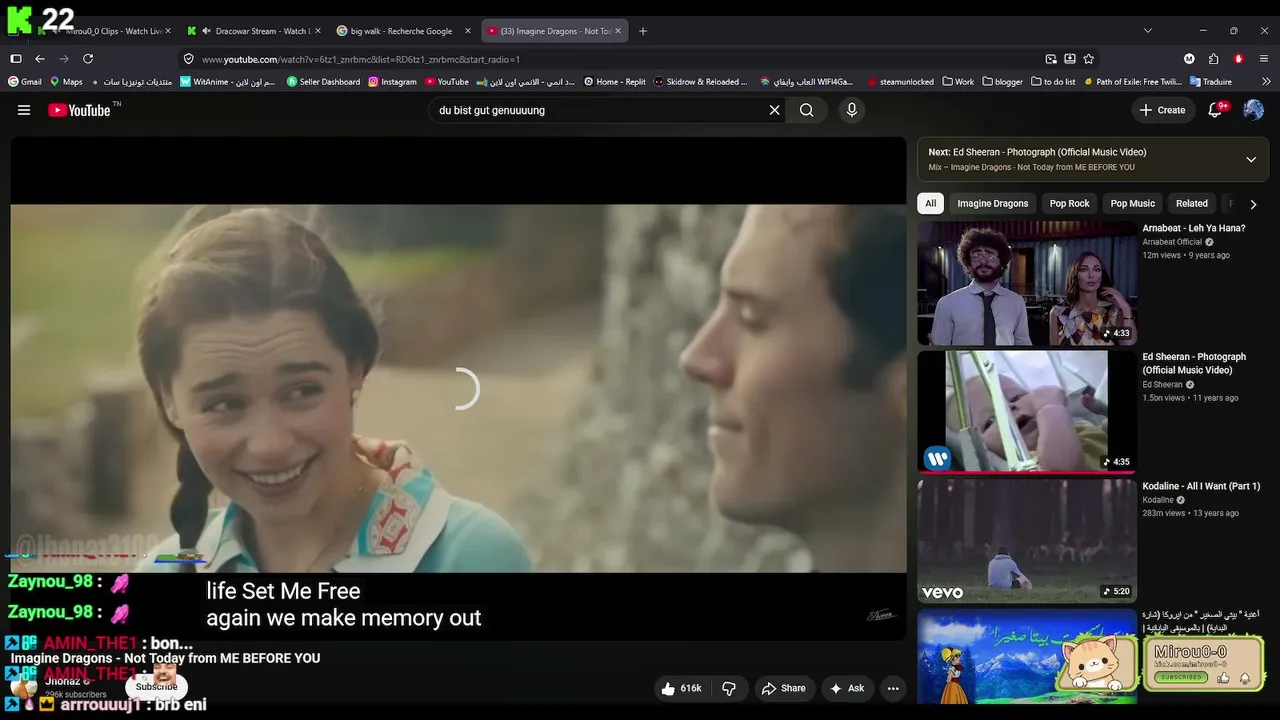Run search with the magnifier button
The height and width of the screenshot is (720, 1280).
click(x=807, y=110)
